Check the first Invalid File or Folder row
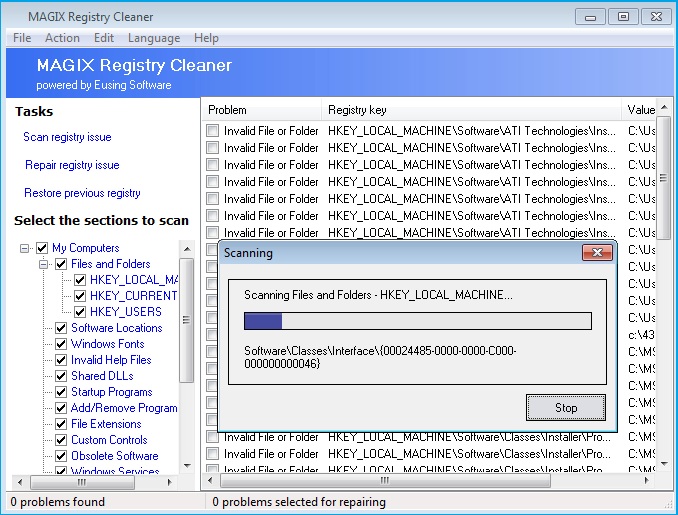 coord(212,131)
